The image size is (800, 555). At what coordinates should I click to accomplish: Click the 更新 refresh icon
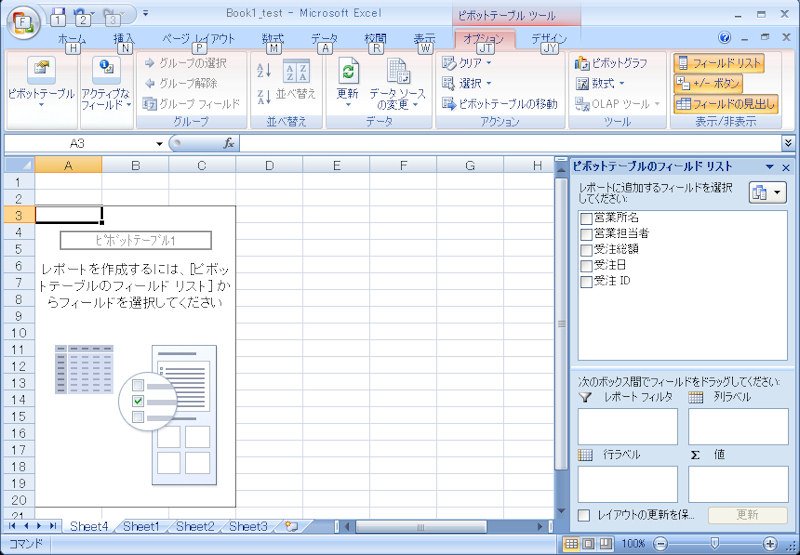[x=348, y=82]
